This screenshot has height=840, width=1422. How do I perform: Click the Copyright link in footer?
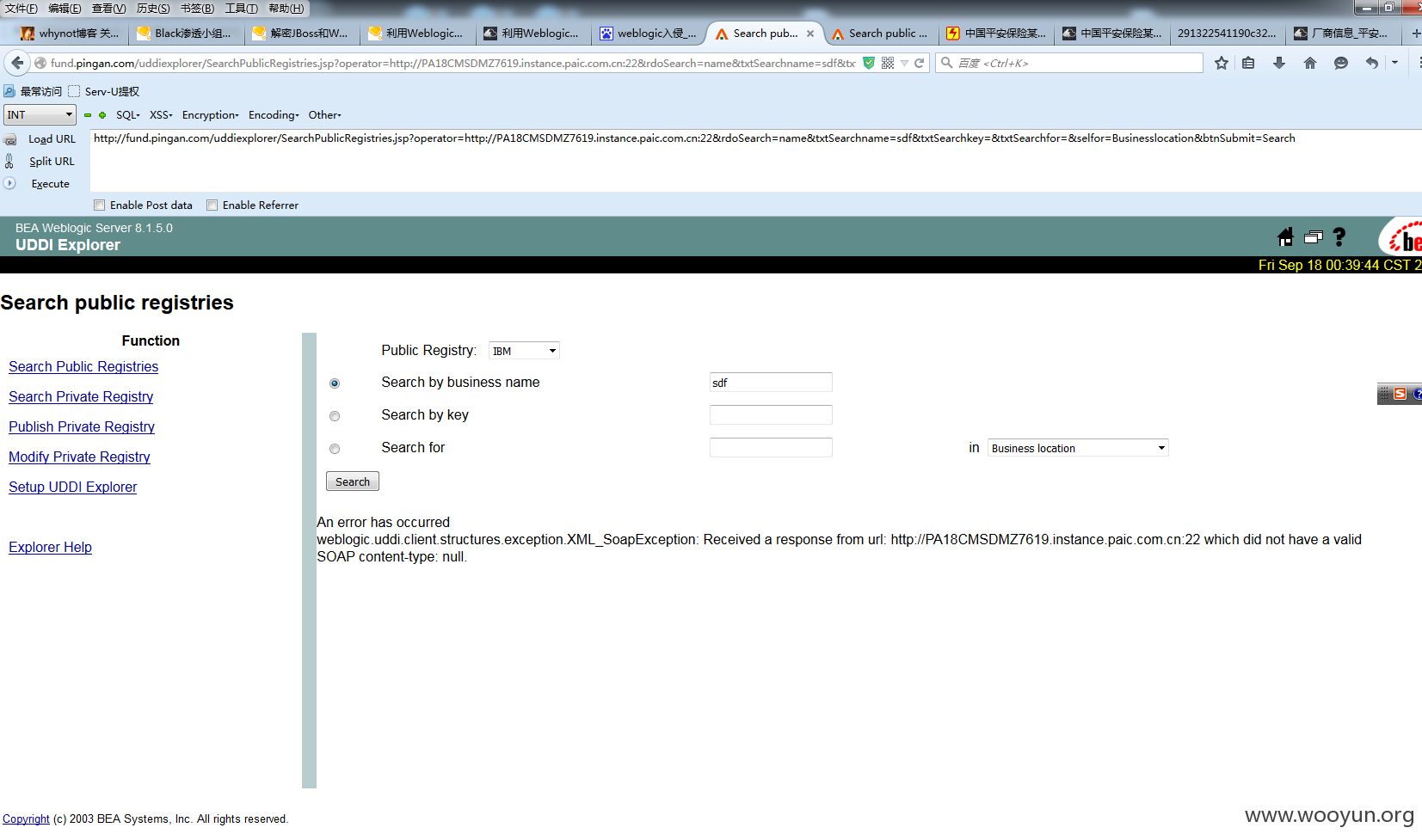26,819
